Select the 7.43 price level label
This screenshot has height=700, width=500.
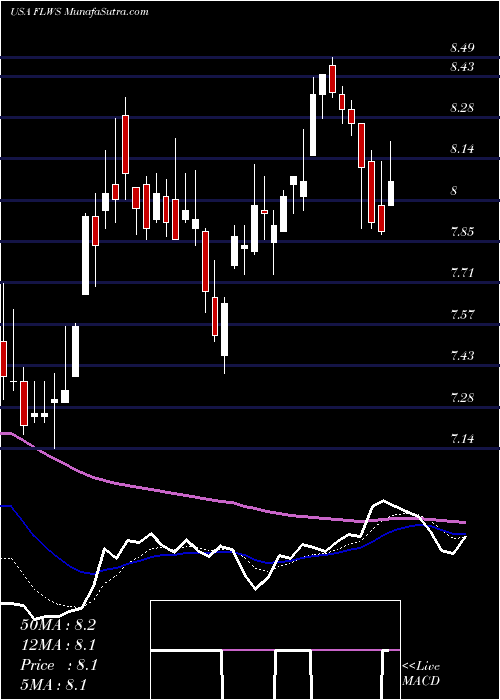(x=462, y=356)
